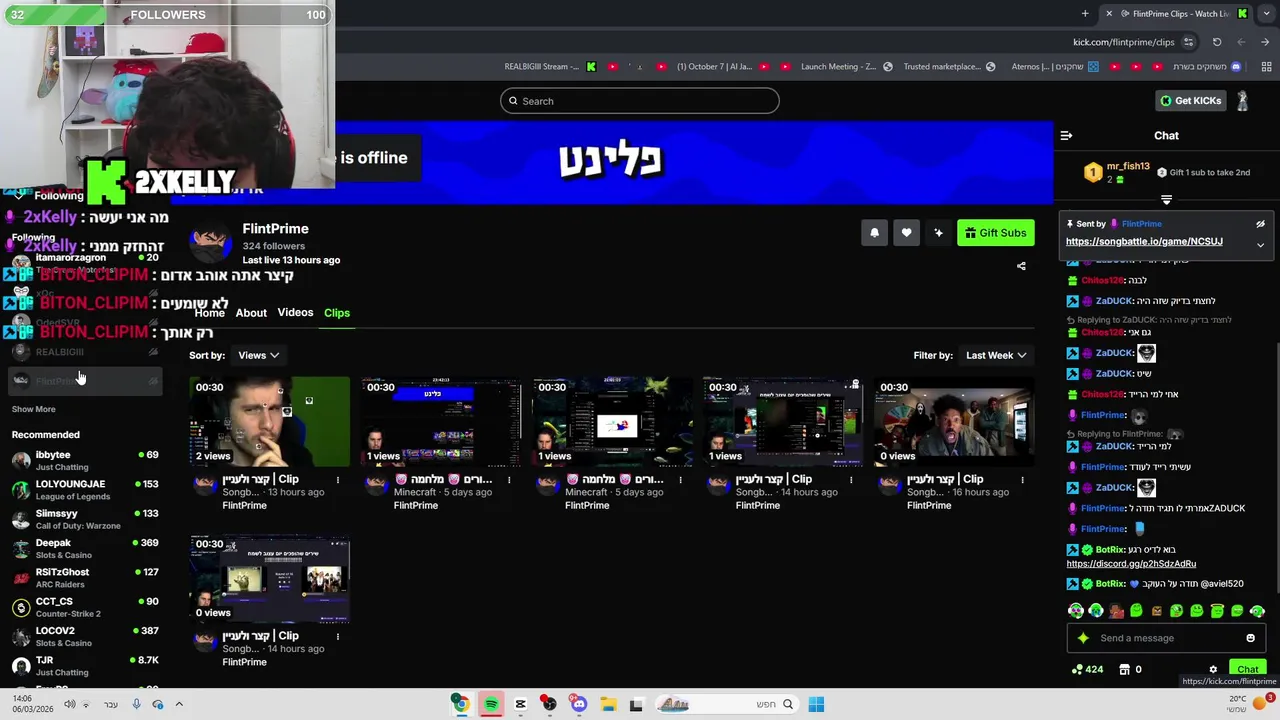This screenshot has height=720, width=1280.
Task: Click the Kick search field
Action: [x=640, y=101]
